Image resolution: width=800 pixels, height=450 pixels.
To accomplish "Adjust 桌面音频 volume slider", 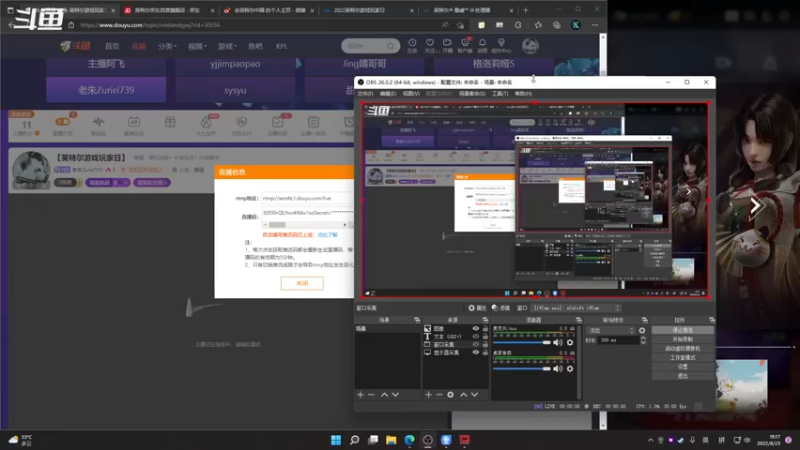I will click(522, 369).
